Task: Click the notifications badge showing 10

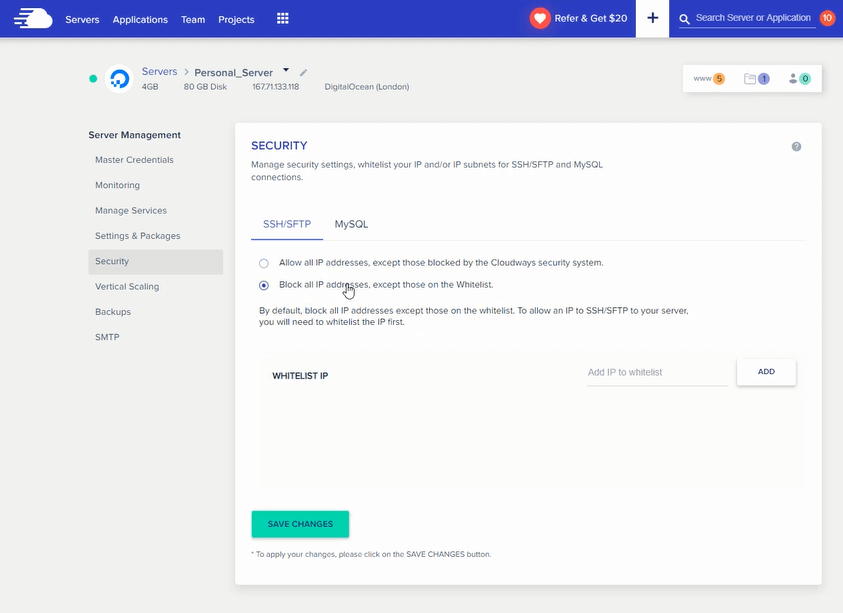Action: point(826,17)
